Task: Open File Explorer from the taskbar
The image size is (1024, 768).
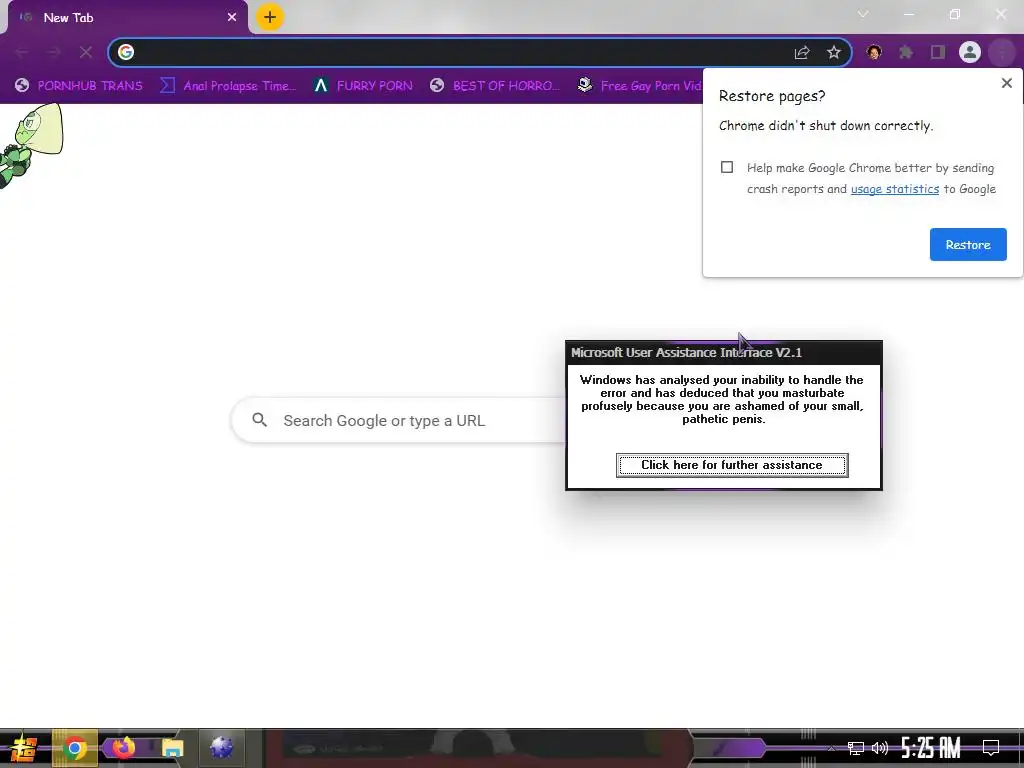Action: (x=172, y=748)
